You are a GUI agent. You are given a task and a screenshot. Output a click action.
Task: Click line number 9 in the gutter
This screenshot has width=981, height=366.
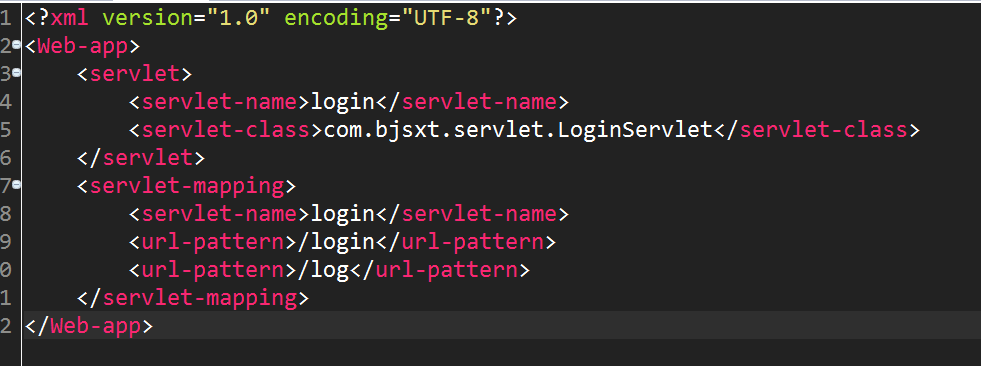6,242
